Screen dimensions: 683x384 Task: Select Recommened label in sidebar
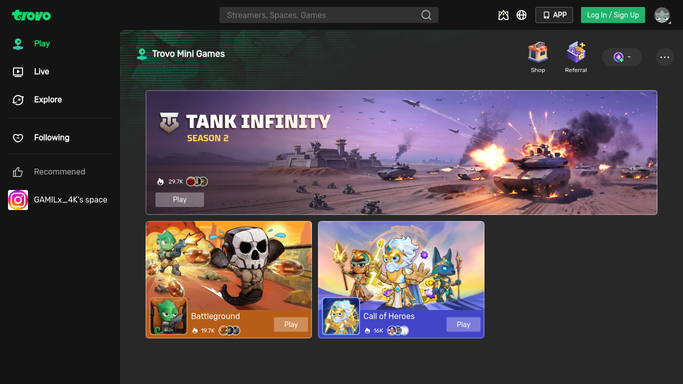pos(60,172)
